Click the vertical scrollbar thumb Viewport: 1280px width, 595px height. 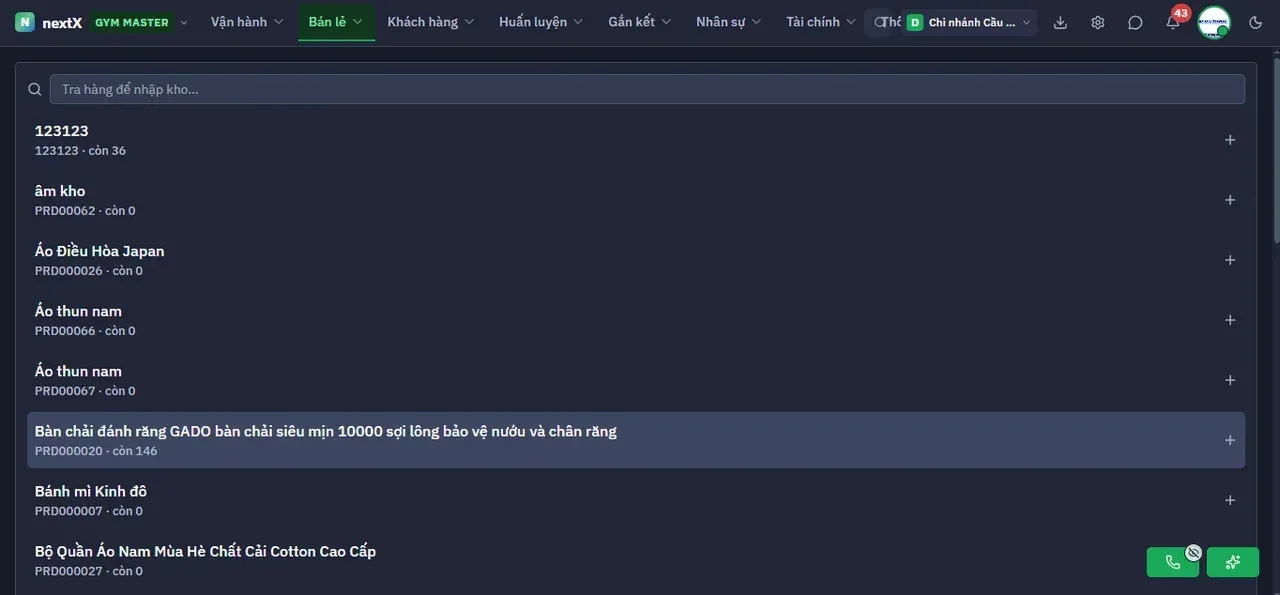pos(1275,150)
